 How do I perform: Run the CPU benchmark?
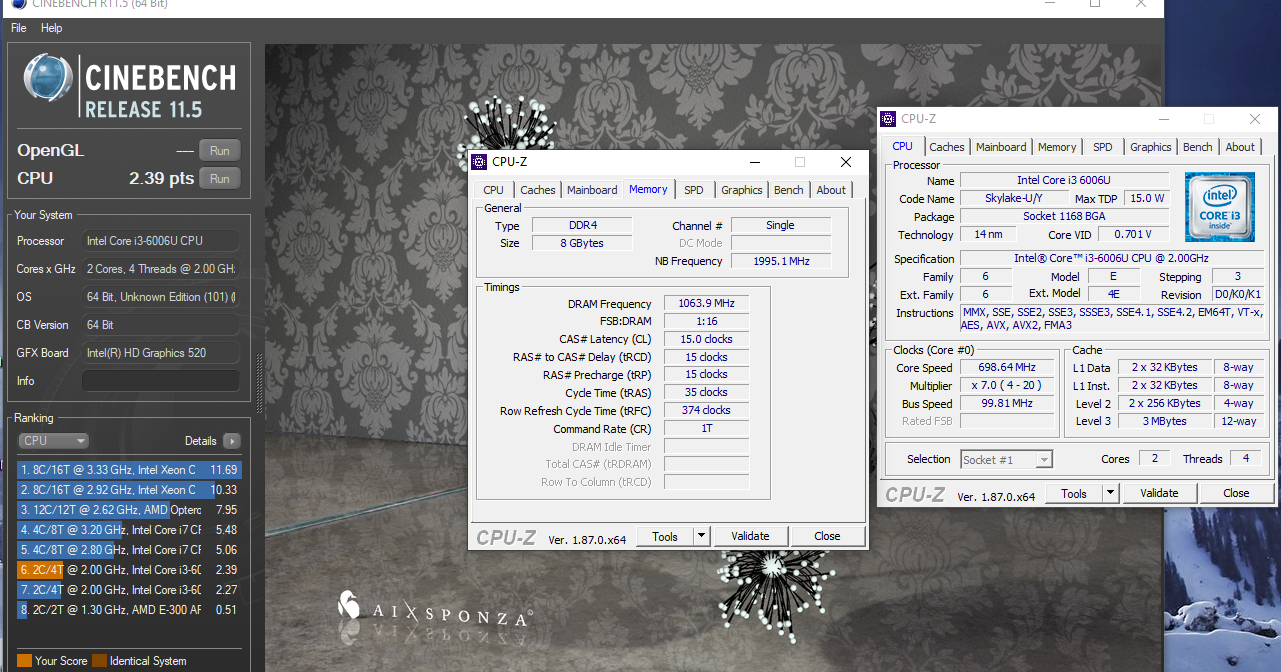pyautogui.click(x=220, y=179)
